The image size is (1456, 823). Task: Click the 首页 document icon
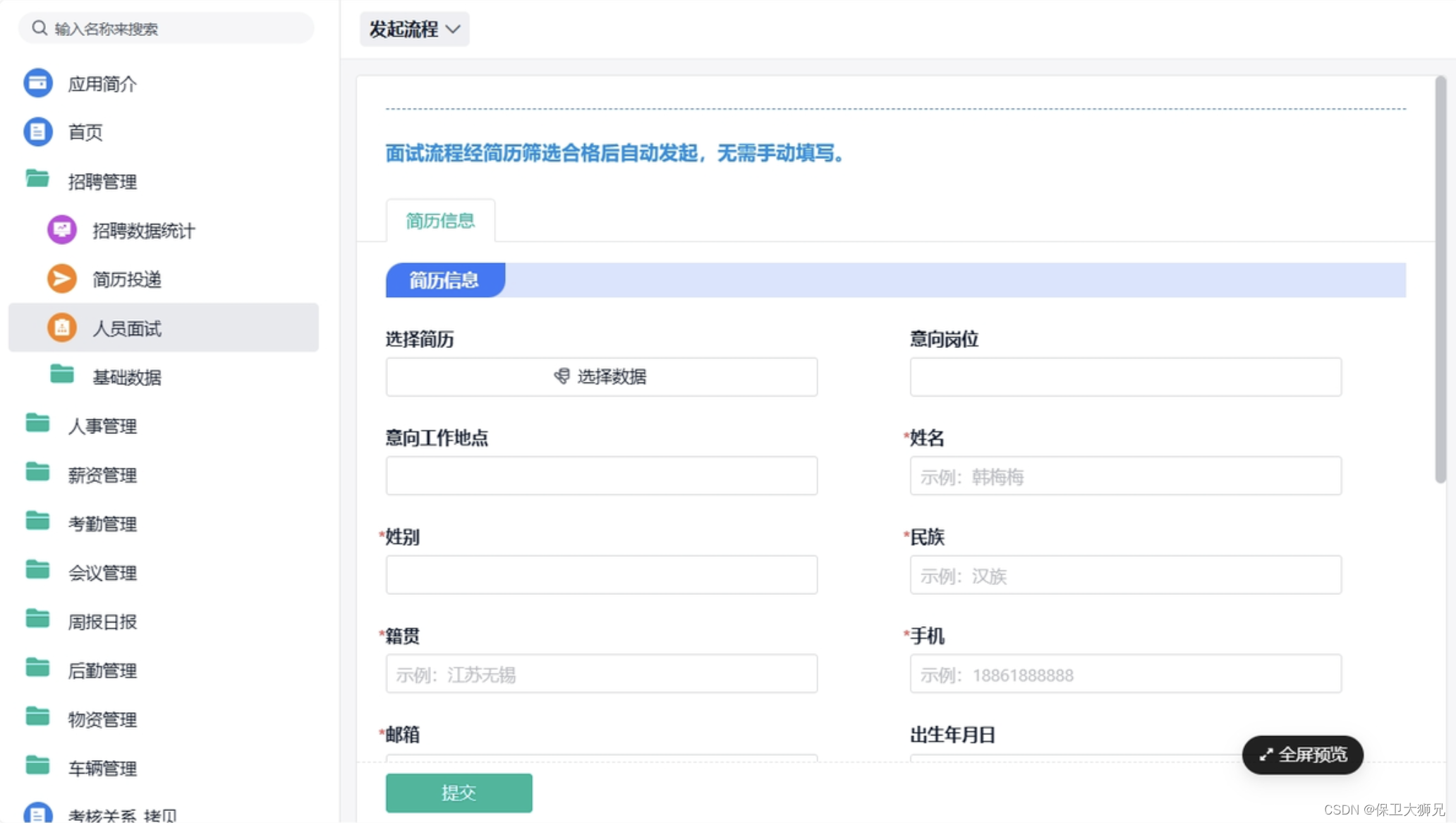point(38,132)
